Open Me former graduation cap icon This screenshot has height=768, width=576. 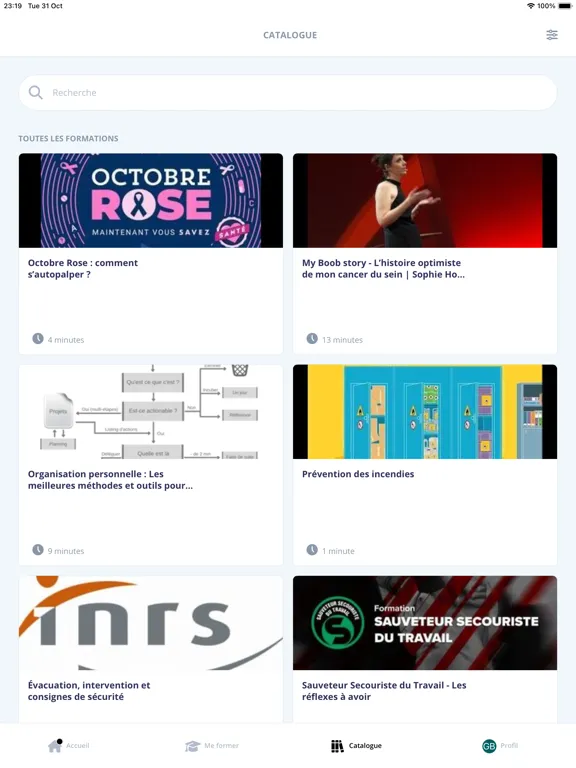(x=192, y=746)
